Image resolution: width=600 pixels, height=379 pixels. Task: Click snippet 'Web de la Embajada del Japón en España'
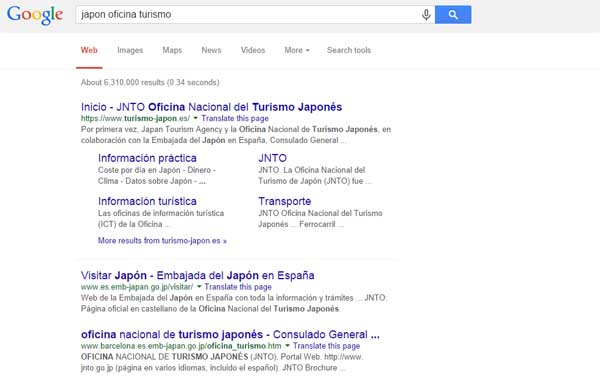pos(234,303)
